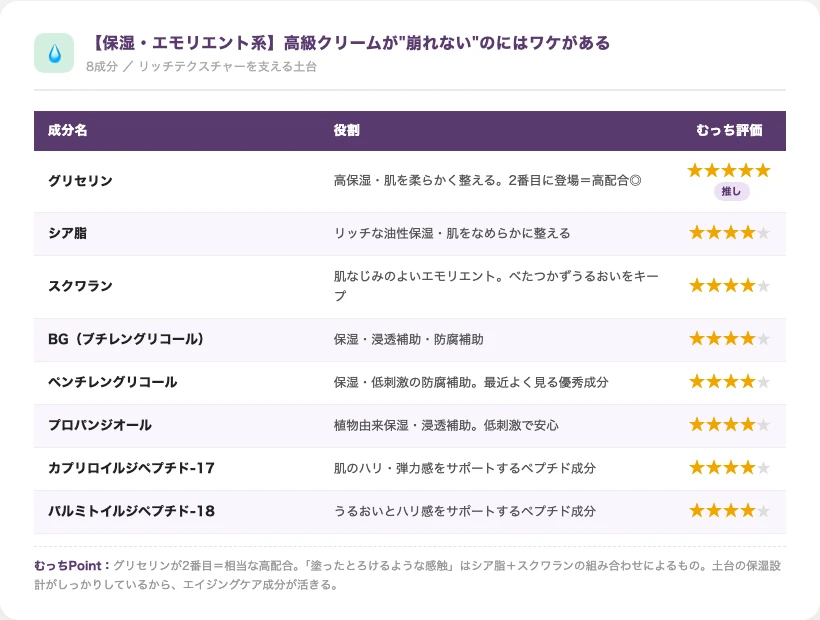The image size is (820, 620).
Task: Click the description うるおいとハリ感をサポートするペプチド成分
Action: [464, 511]
